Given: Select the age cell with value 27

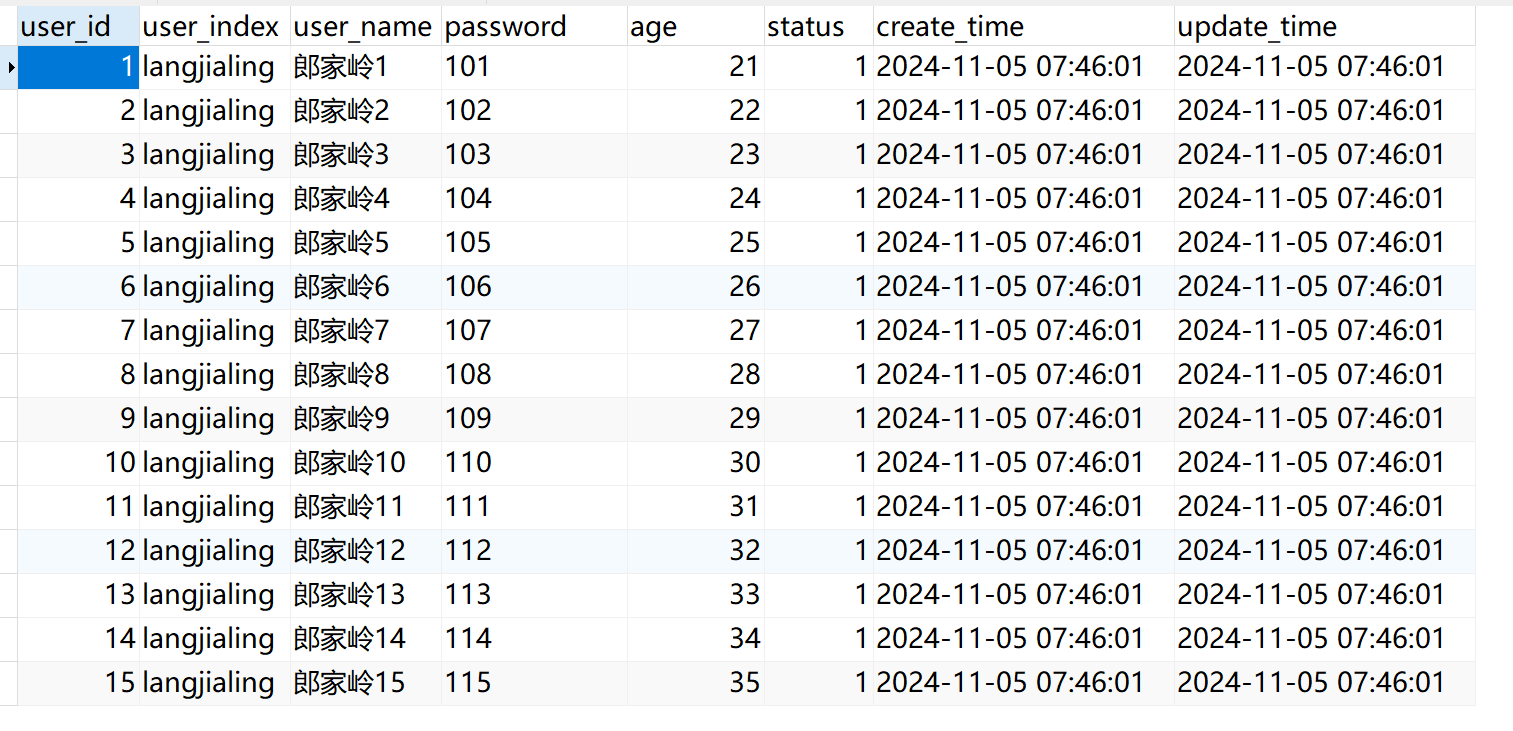Looking at the screenshot, I should [x=696, y=331].
